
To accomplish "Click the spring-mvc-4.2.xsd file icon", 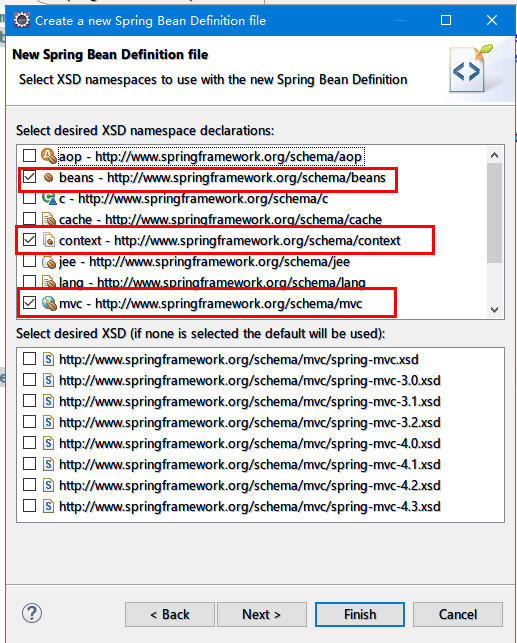I will click(48, 485).
